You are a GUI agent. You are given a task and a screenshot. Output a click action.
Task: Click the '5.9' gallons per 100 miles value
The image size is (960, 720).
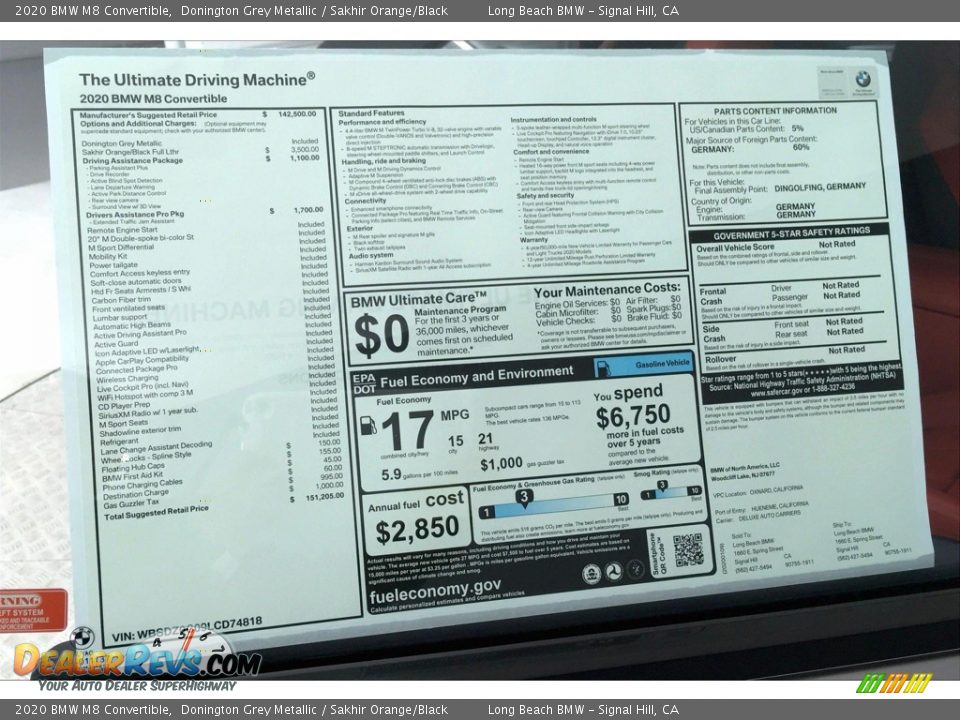coord(391,474)
